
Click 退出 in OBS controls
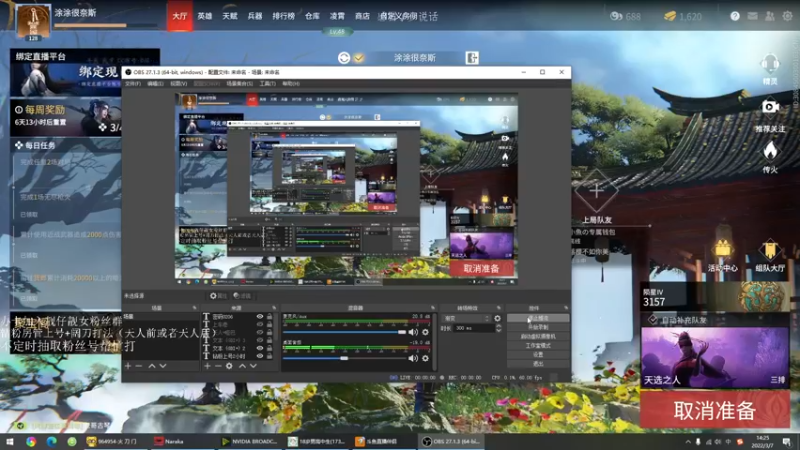pos(538,364)
